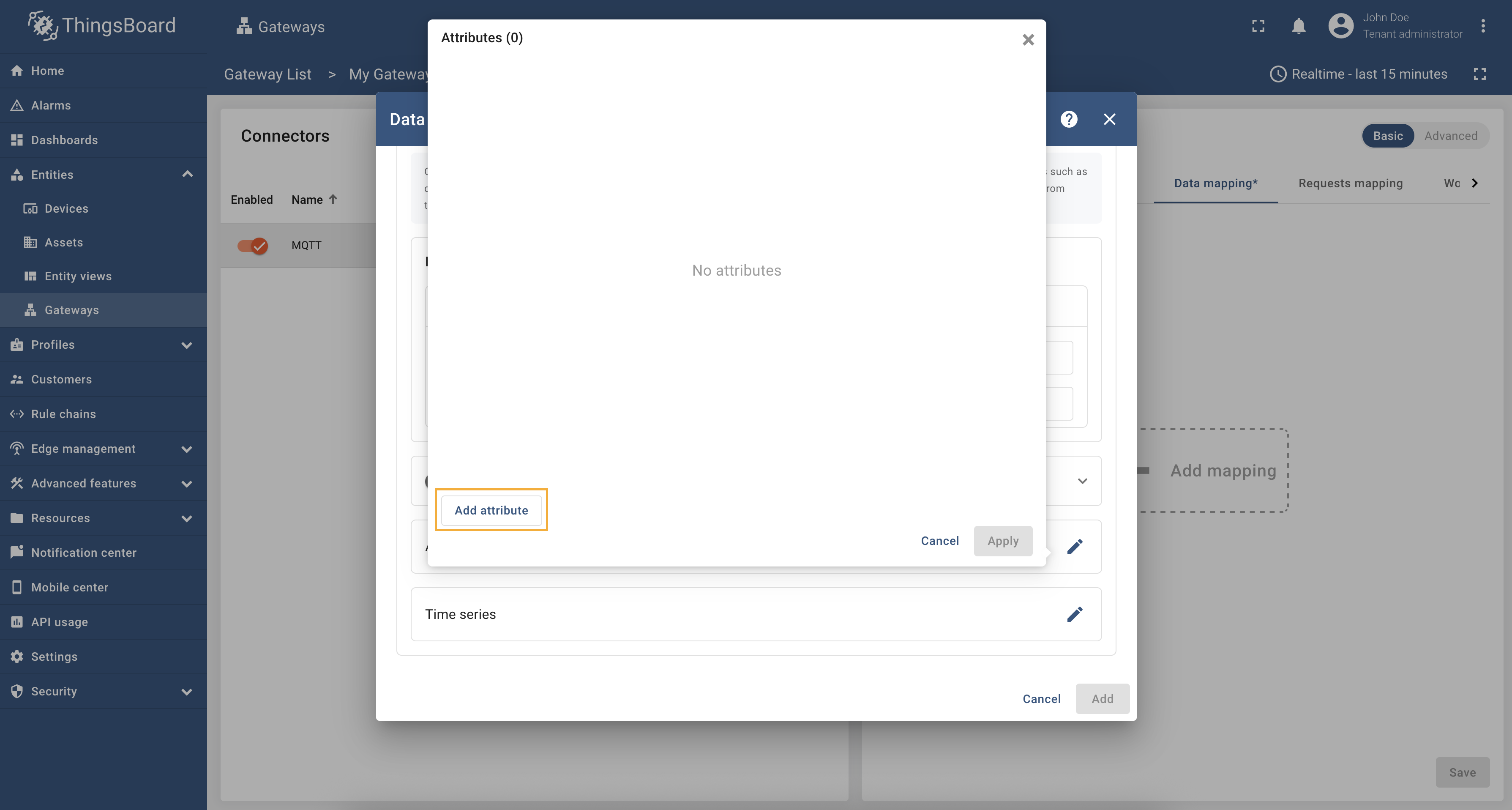
Task: Expand the Security menu section
Action: (x=187, y=691)
